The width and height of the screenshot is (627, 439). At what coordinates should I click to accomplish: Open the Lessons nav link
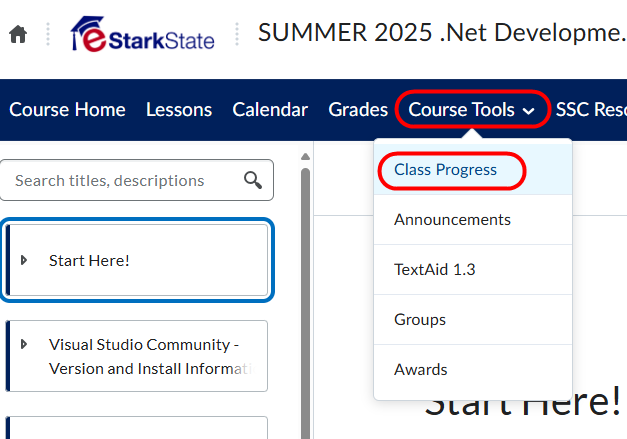coord(179,110)
